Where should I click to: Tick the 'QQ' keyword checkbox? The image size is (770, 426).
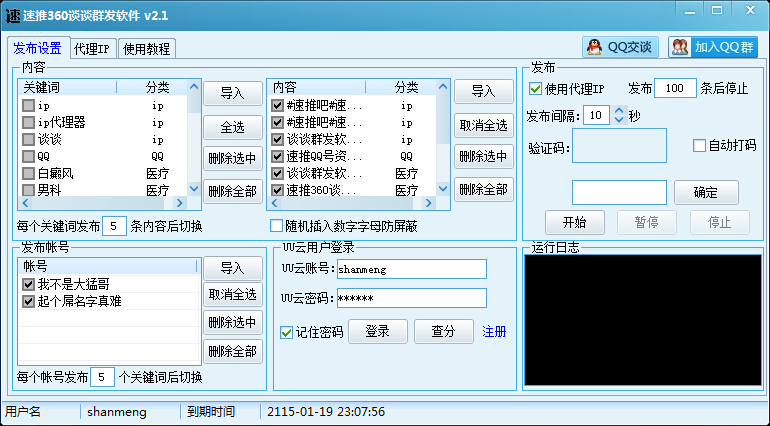coord(28,156)
